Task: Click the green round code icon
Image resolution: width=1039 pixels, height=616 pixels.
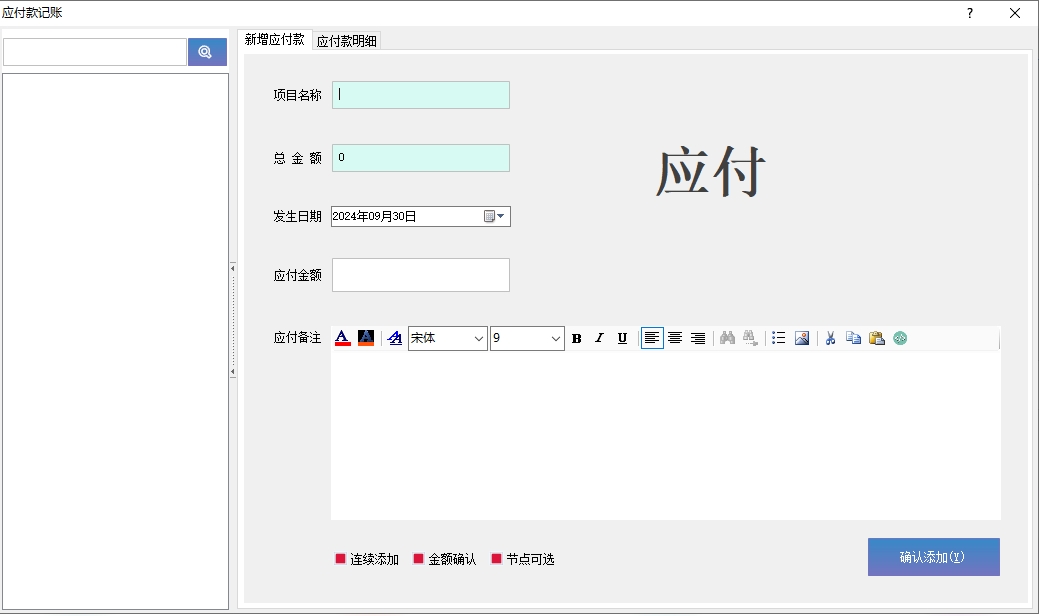Action: (x=900, y=338)
